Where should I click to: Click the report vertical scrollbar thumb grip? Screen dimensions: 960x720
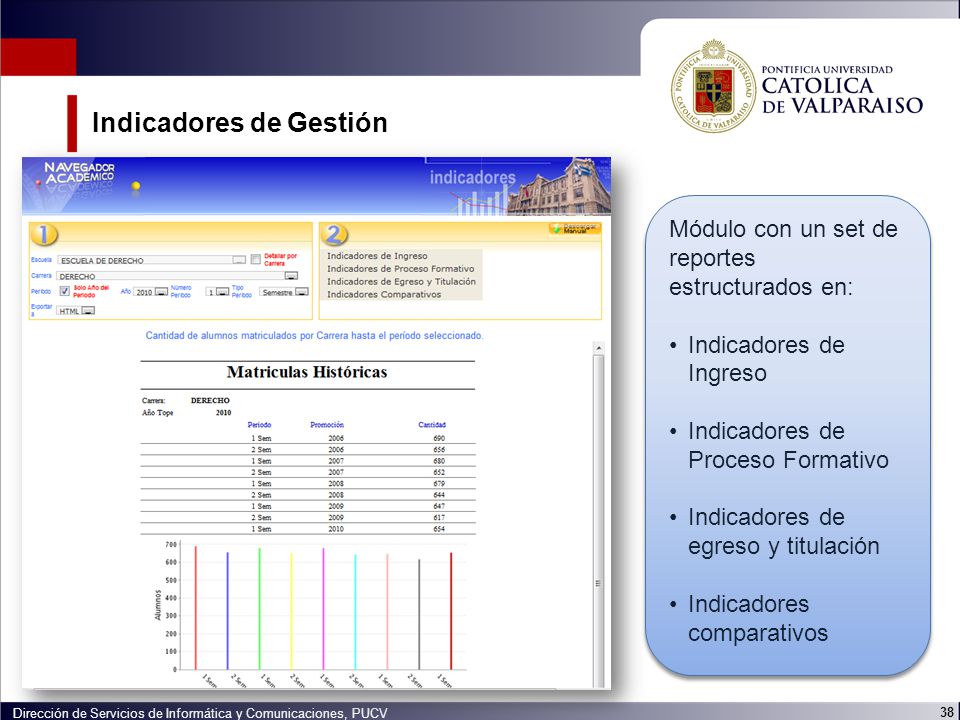(598, 583)
